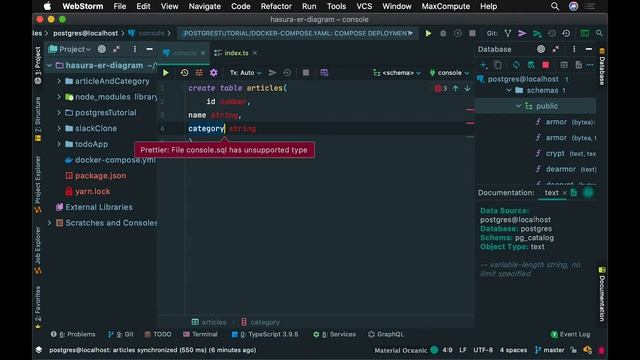Collapse the public schema node
Image resolution: width=640 pixels, height=360 pixels.
pyautogui.click(x=518, y=106)
